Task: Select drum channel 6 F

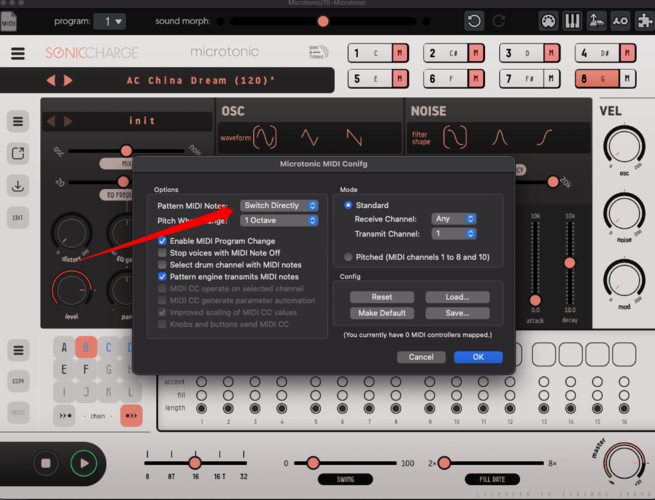Action: tap(446, 79)
